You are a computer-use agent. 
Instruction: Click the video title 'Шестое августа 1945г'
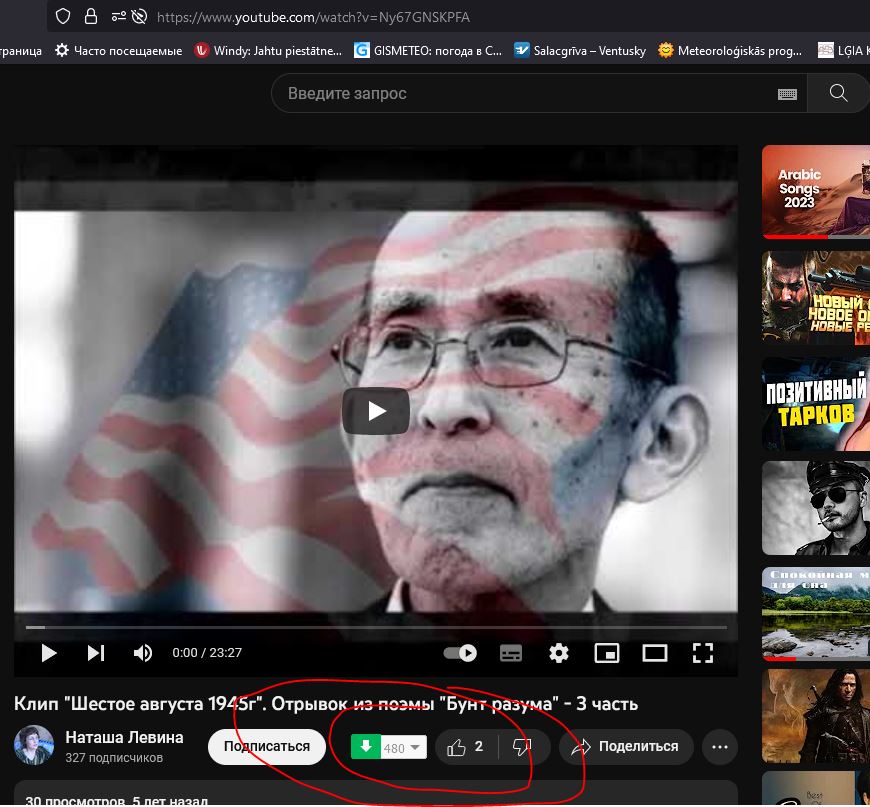(326, 704)
